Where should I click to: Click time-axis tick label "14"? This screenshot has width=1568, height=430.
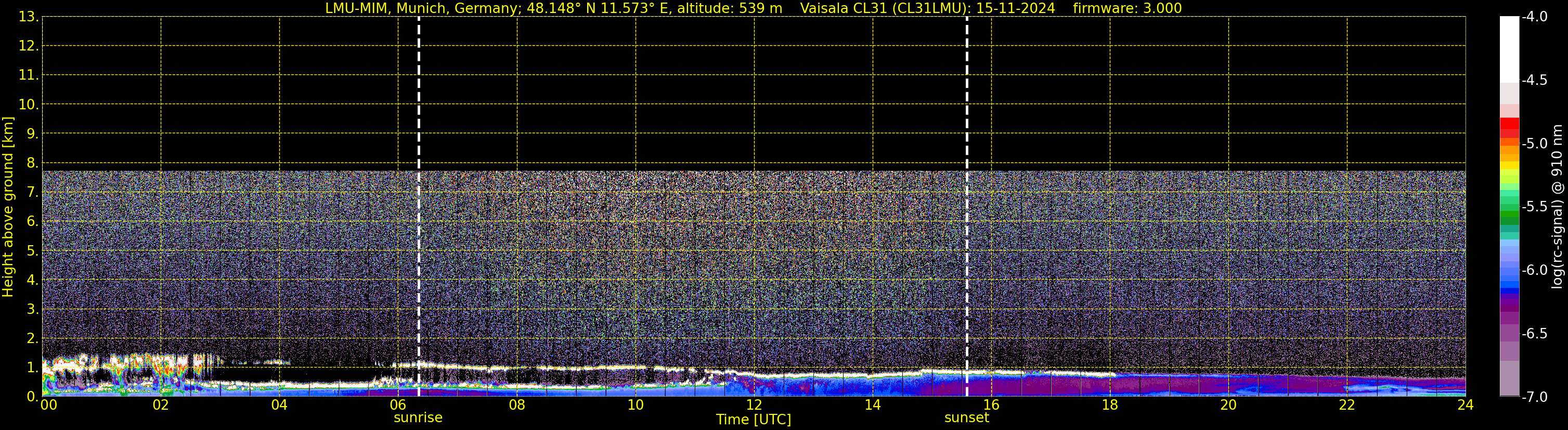(873, 405)
